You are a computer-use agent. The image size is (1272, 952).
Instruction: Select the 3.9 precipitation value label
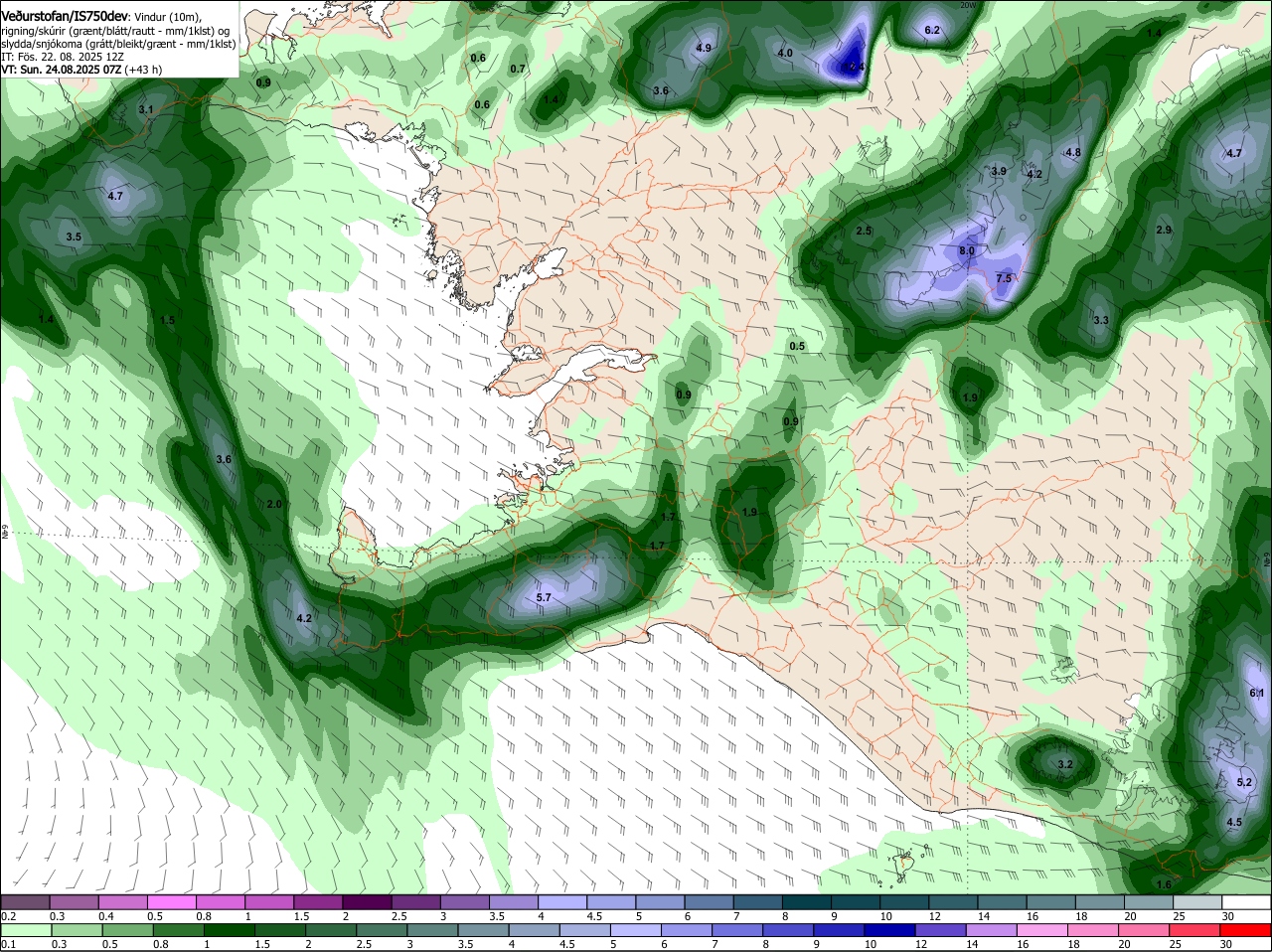click(x=1000, y=172)
